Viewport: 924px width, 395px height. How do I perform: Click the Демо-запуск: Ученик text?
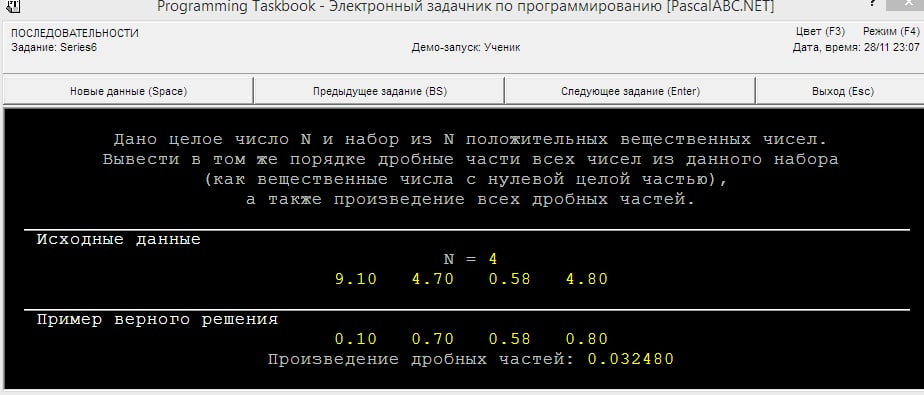pyautogui.click(x=466, y=48)
